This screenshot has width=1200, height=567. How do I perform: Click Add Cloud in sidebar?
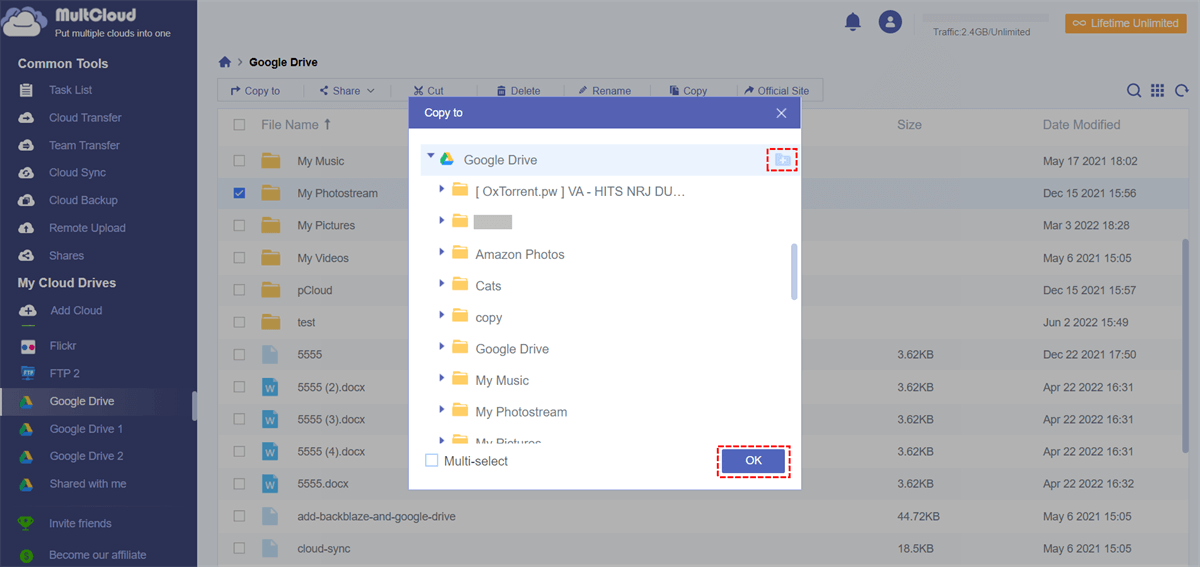76,311
